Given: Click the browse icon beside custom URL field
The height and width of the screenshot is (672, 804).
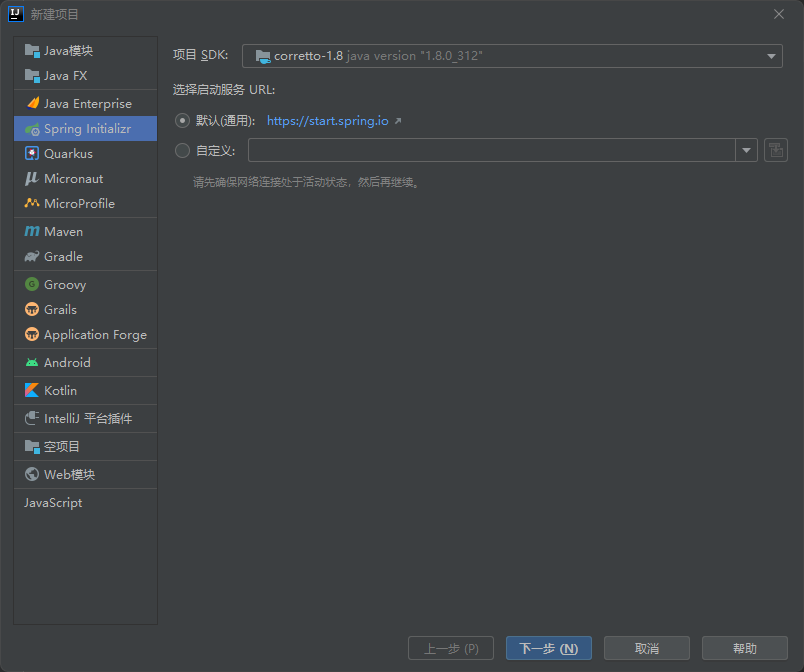Looking at the screenshot, I should [775, 151].
